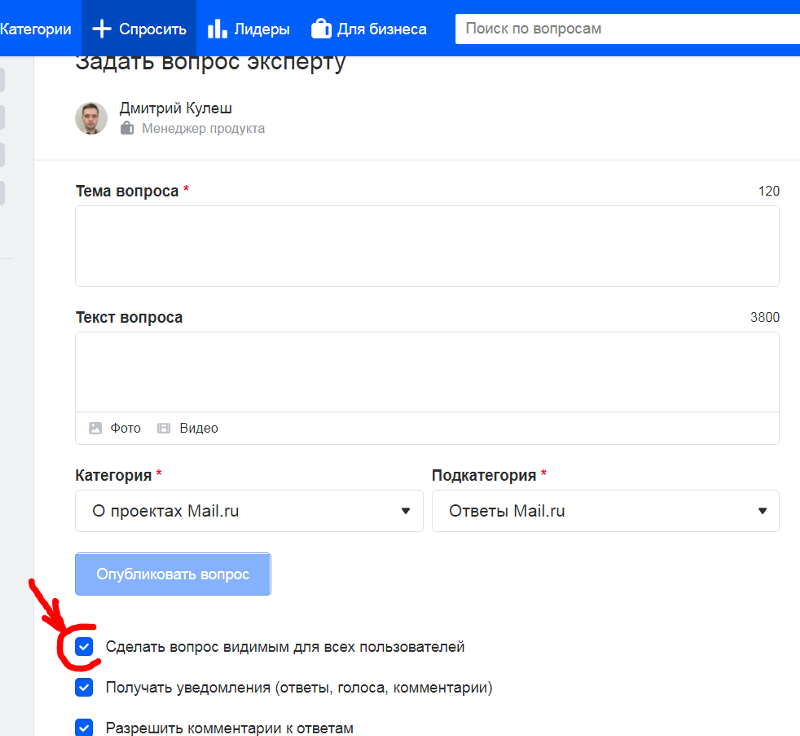Click the briefcase icon beside Для бизнеса
The width and height of the screenshot is (800, 736).
[x=321, y=29]
